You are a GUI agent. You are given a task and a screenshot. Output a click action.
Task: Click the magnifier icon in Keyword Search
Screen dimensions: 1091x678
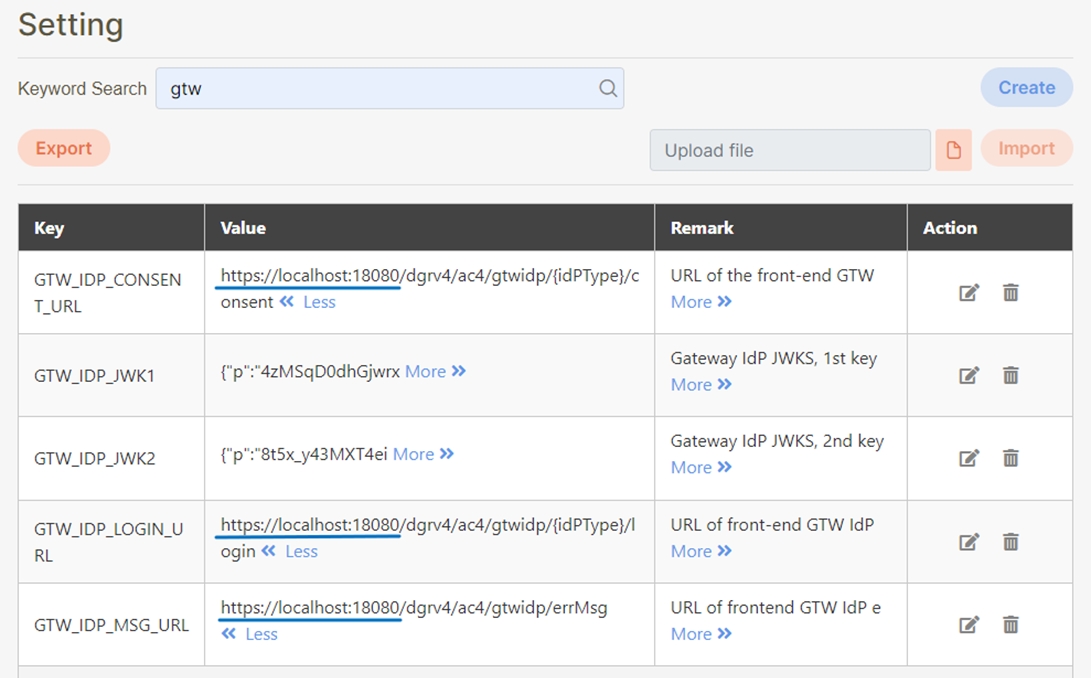pyautogui.click(x=608, y=88)
